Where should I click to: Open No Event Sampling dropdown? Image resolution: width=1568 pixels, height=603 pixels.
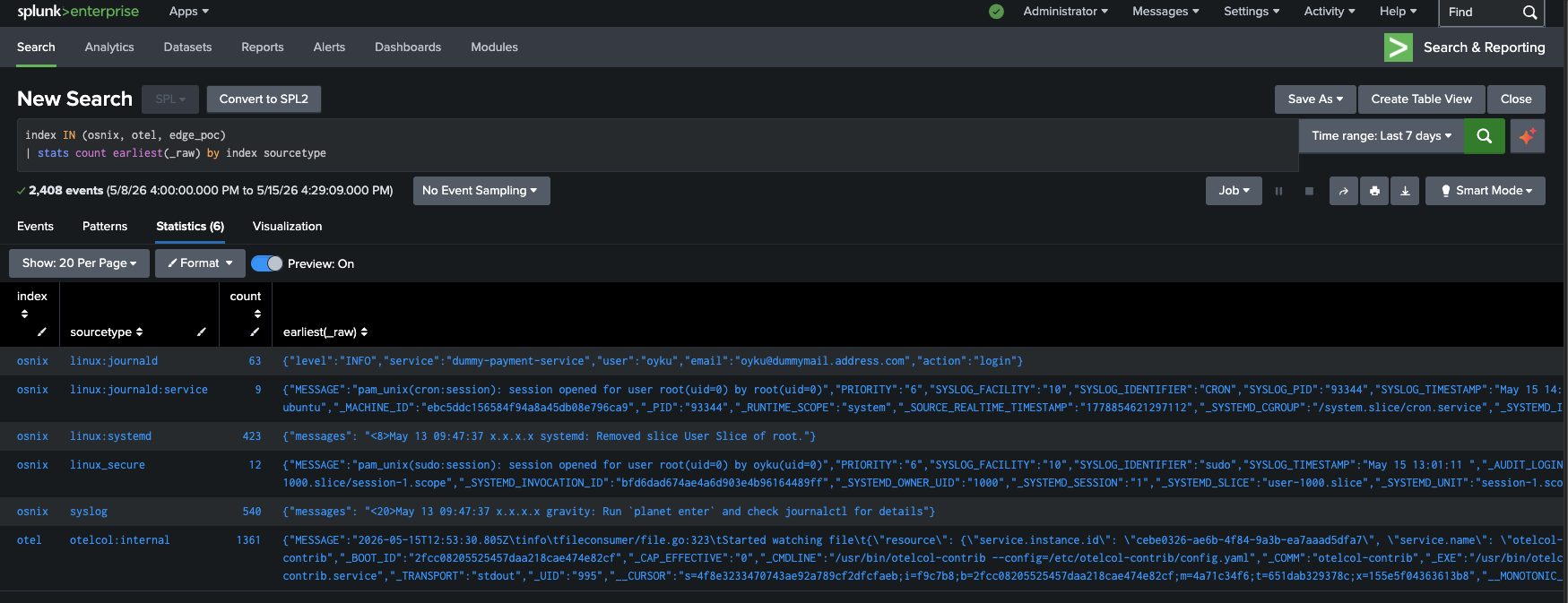[x=481, y=191]
